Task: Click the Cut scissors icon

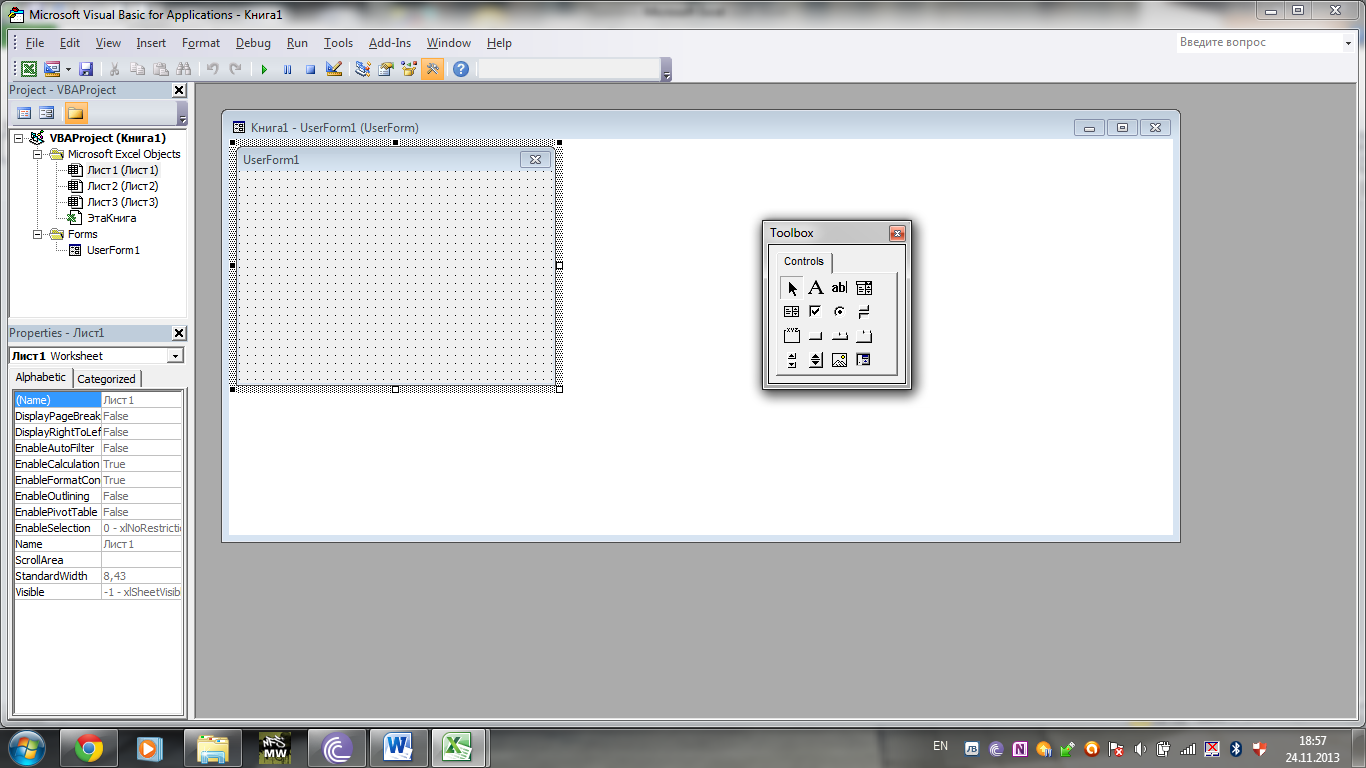Action: pos(115,69)
